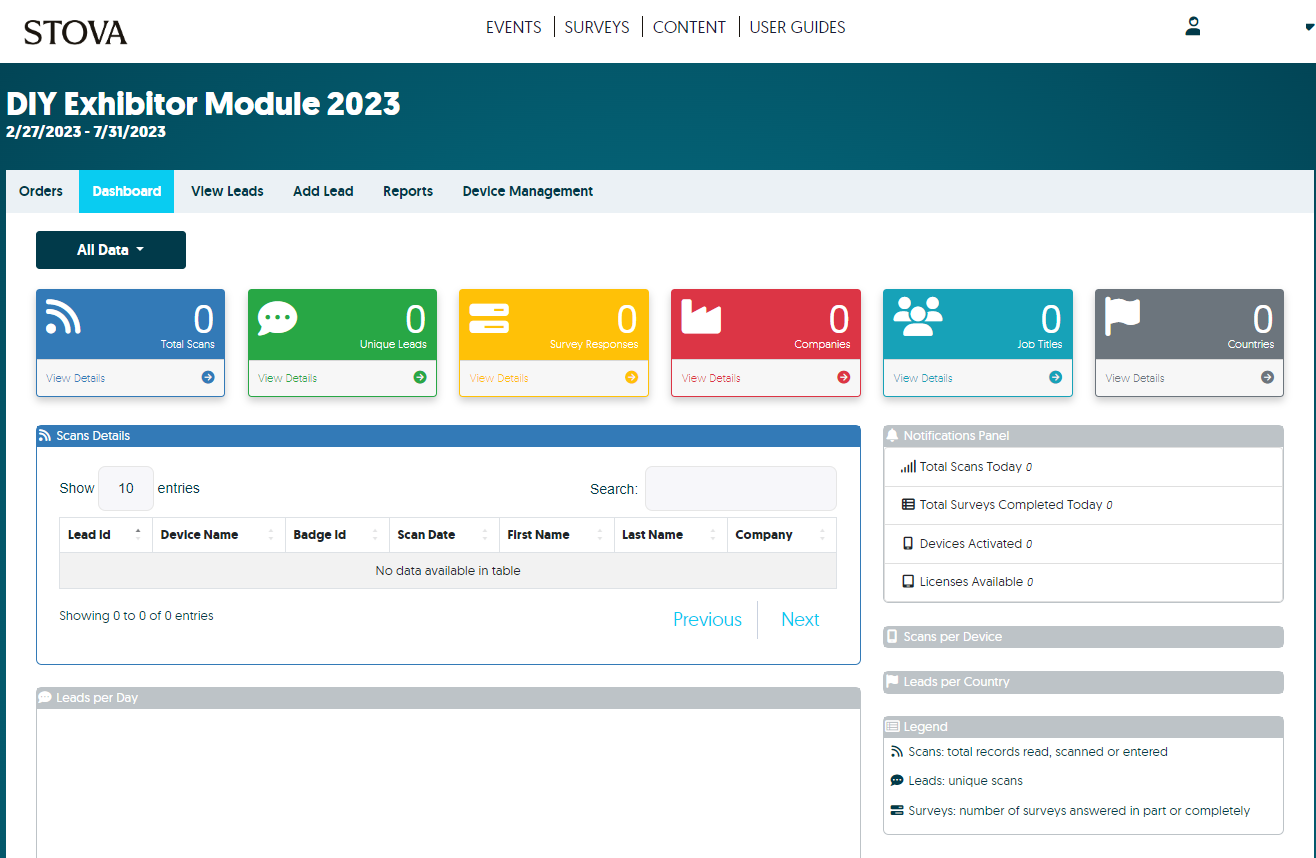1316x858 pixels.
Task: Click the signal bars icon by Total Scans Today
Action: 908,467
